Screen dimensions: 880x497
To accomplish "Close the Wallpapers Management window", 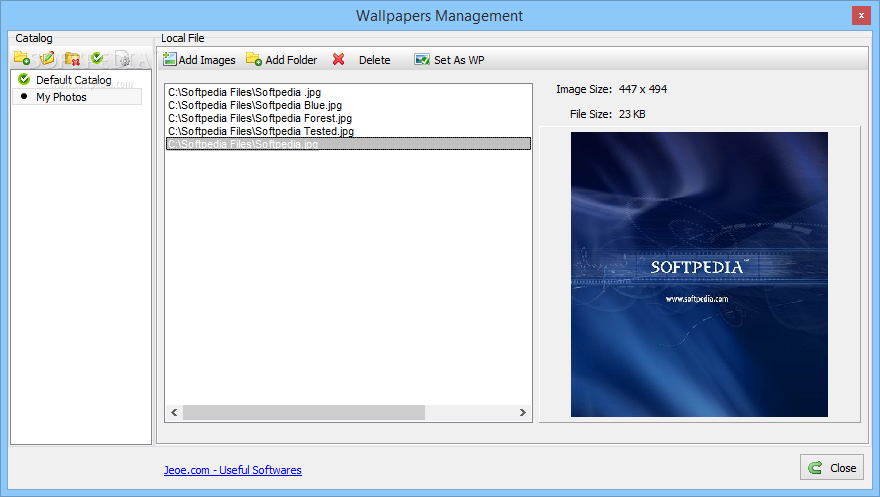I will point(861,15).
